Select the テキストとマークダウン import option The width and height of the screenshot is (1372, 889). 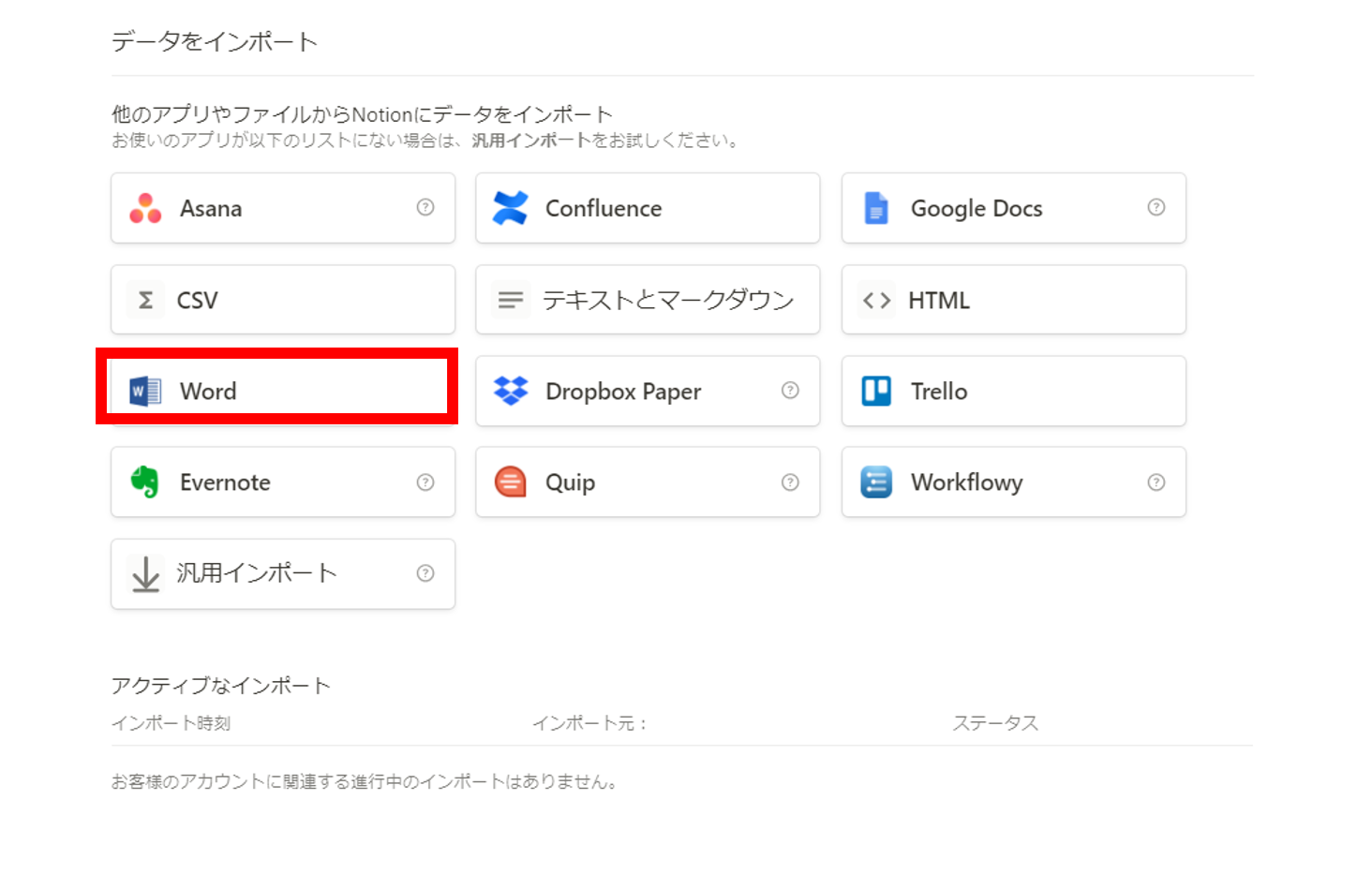tap(647, 299)
